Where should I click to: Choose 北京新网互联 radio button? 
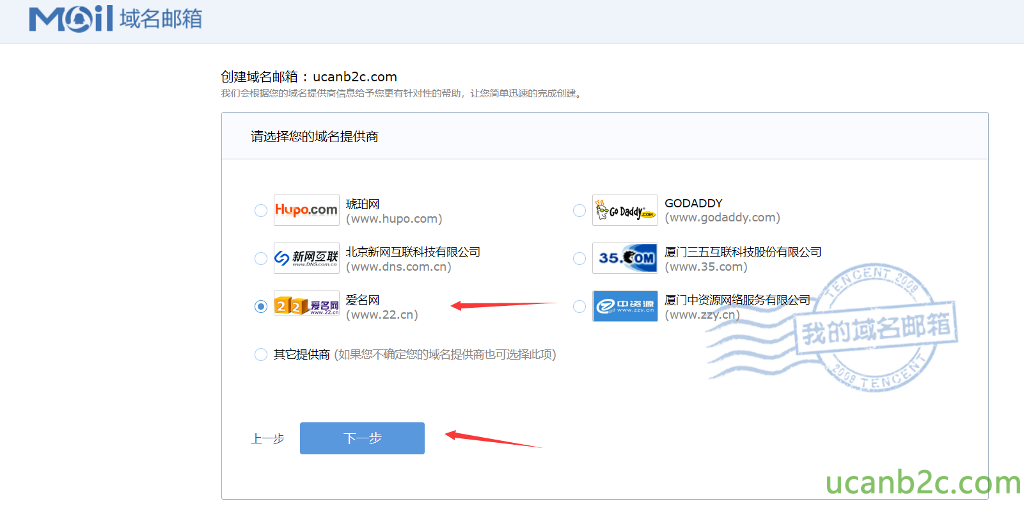[261, 259]
